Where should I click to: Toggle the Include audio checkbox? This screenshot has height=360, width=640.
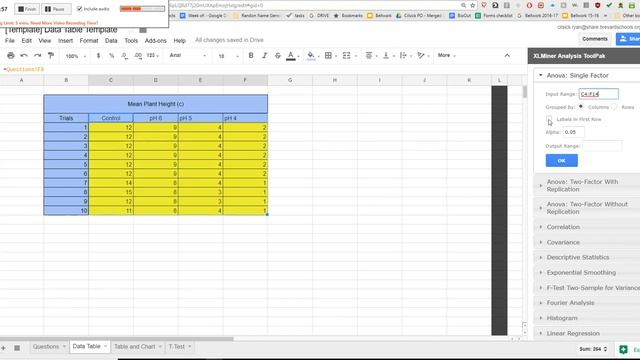(80, 9)
